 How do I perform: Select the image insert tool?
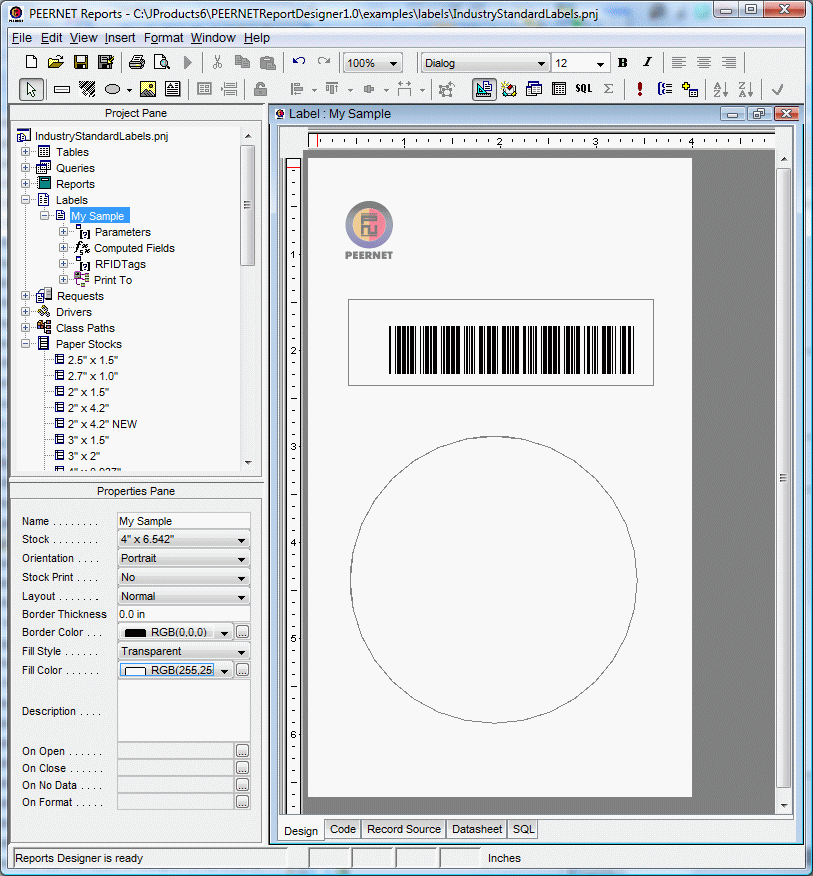coord(148,89)
